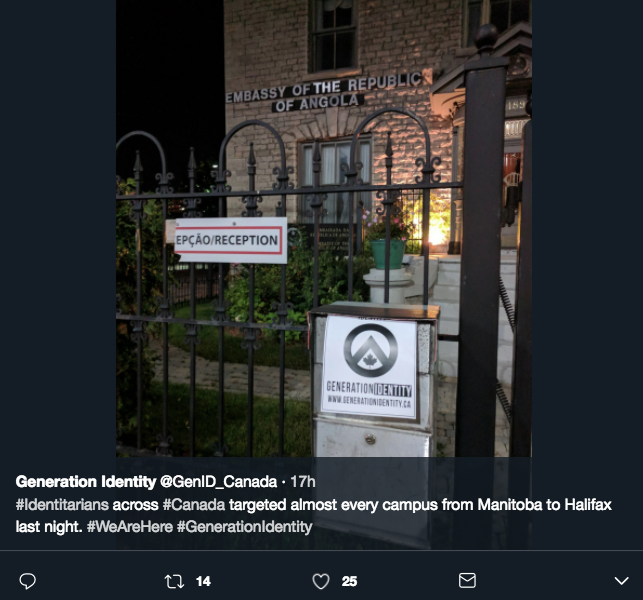Share via the envelope message icon
Image resolution: width=643 pixels, height=600 pixels.
(467, 581)
